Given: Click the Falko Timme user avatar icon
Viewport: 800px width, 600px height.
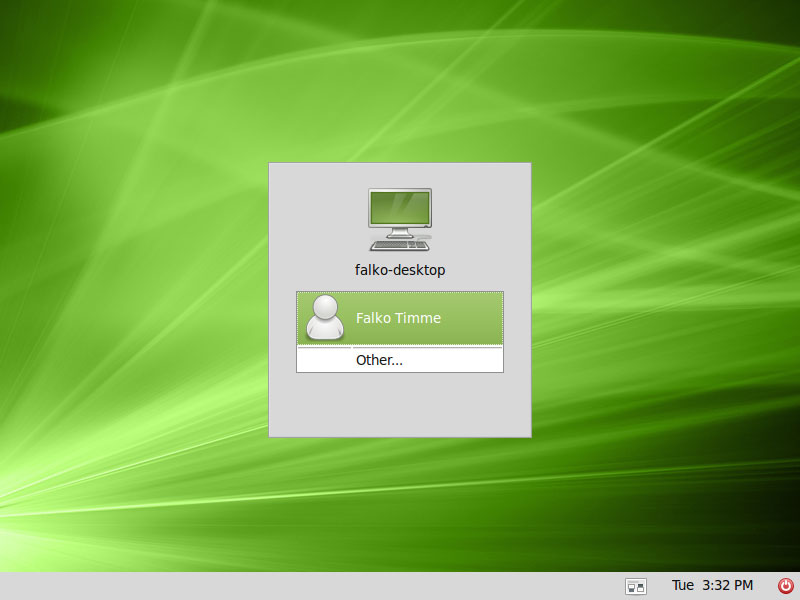Looking at the screenshot, I should [324, 317].
